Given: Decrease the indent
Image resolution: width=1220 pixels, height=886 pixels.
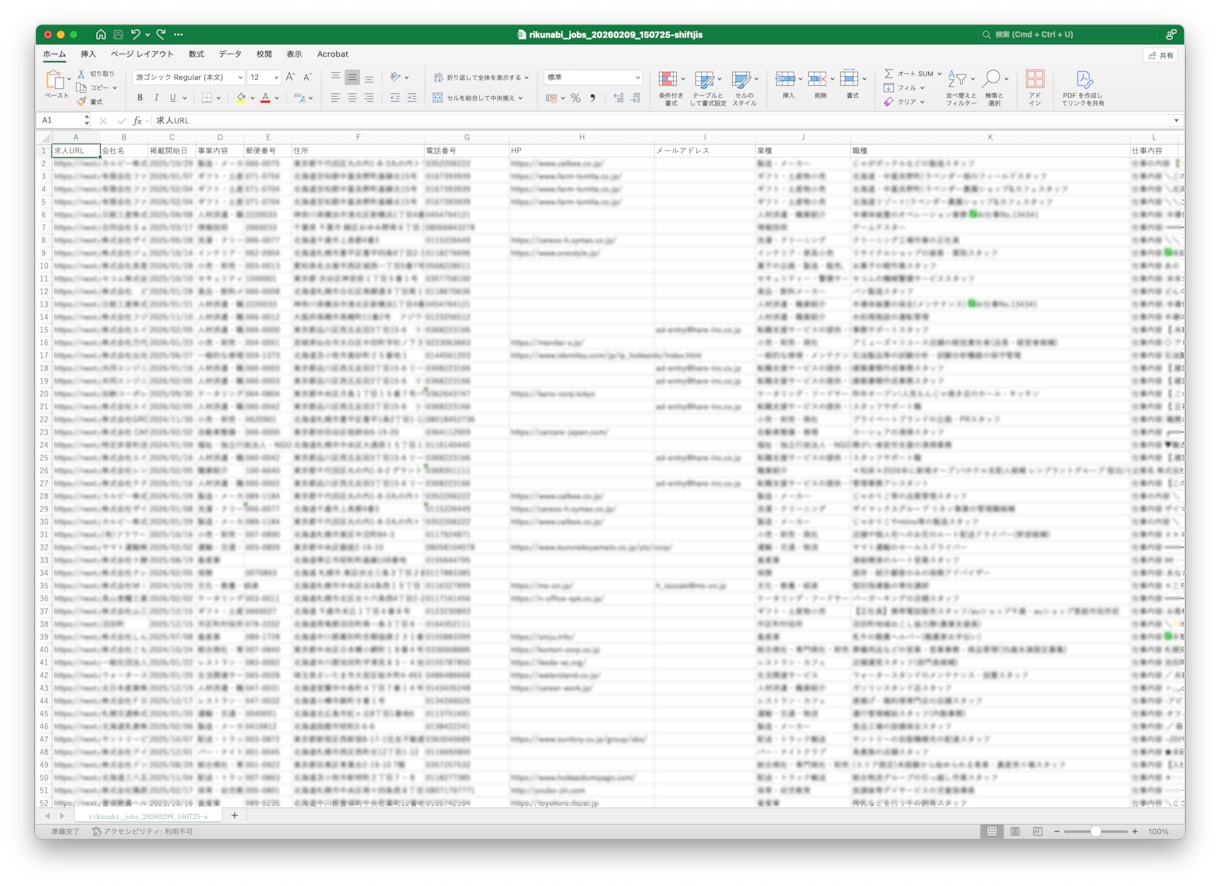Looking at the screenshot, I should [394, 98].
